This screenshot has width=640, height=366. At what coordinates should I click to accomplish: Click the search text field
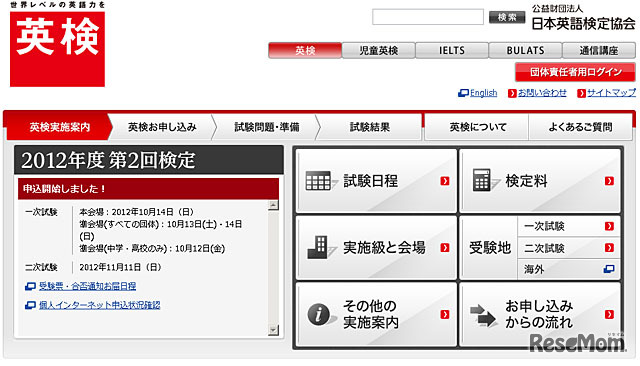click(428, 17)
